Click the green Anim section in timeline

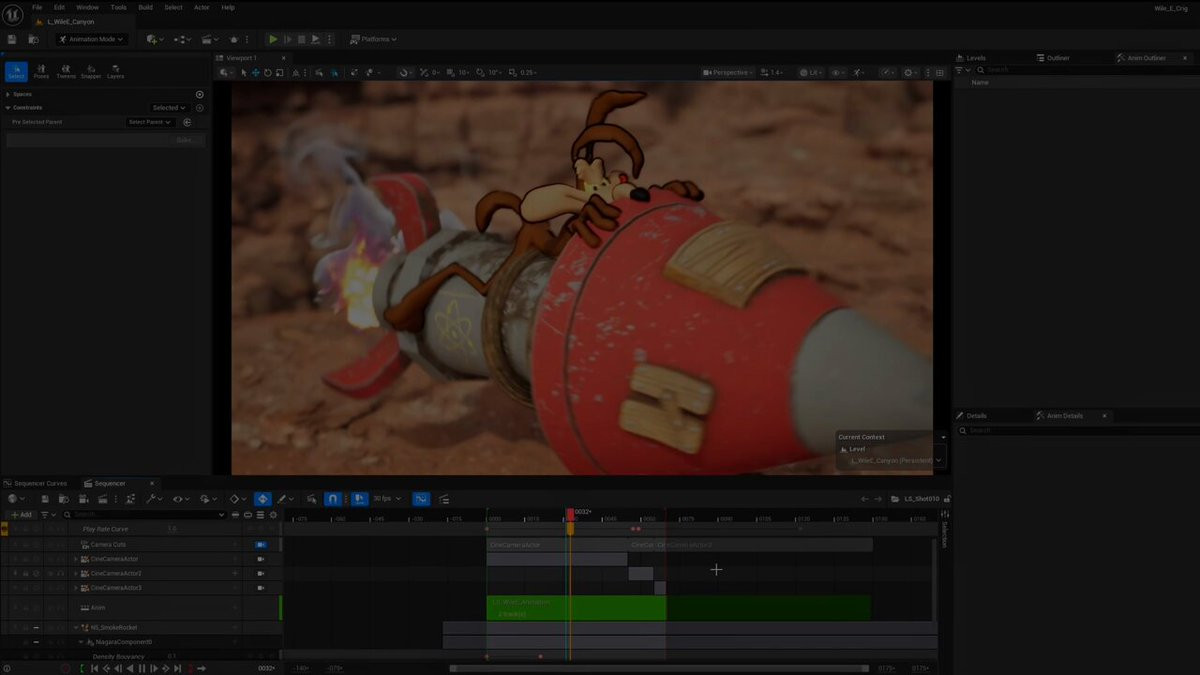[576, 608]
